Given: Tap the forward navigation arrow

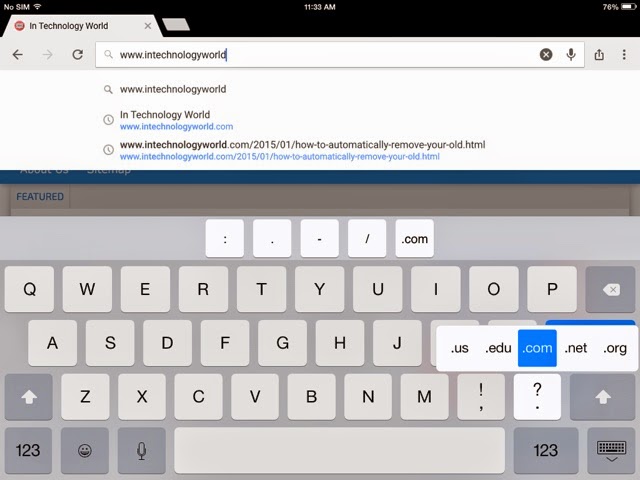Looking at the screenshot, I should [x=48, y=55].
